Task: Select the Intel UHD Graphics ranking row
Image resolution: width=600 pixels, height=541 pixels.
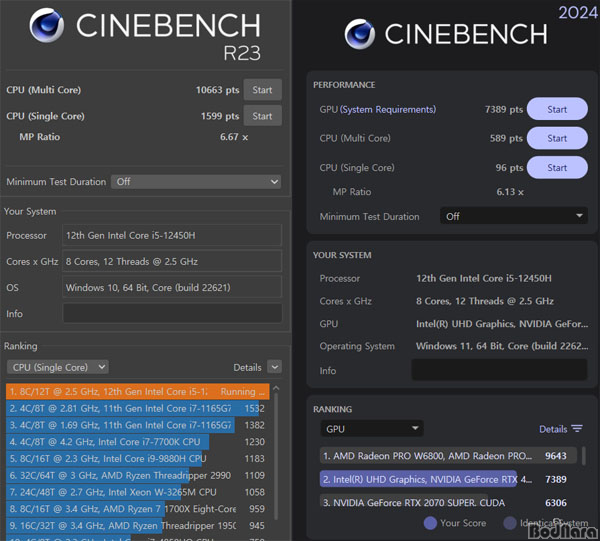Action: coord(448,479)
